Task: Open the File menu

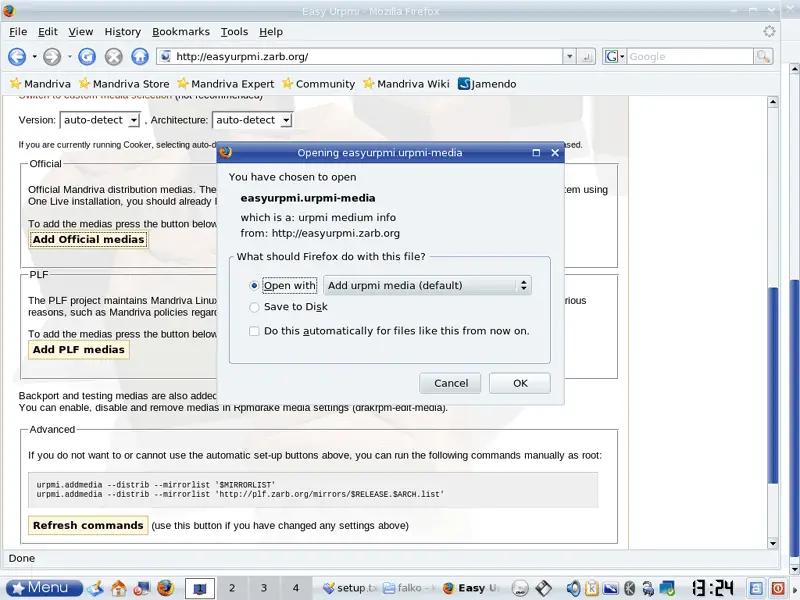Action: point(18,32)
